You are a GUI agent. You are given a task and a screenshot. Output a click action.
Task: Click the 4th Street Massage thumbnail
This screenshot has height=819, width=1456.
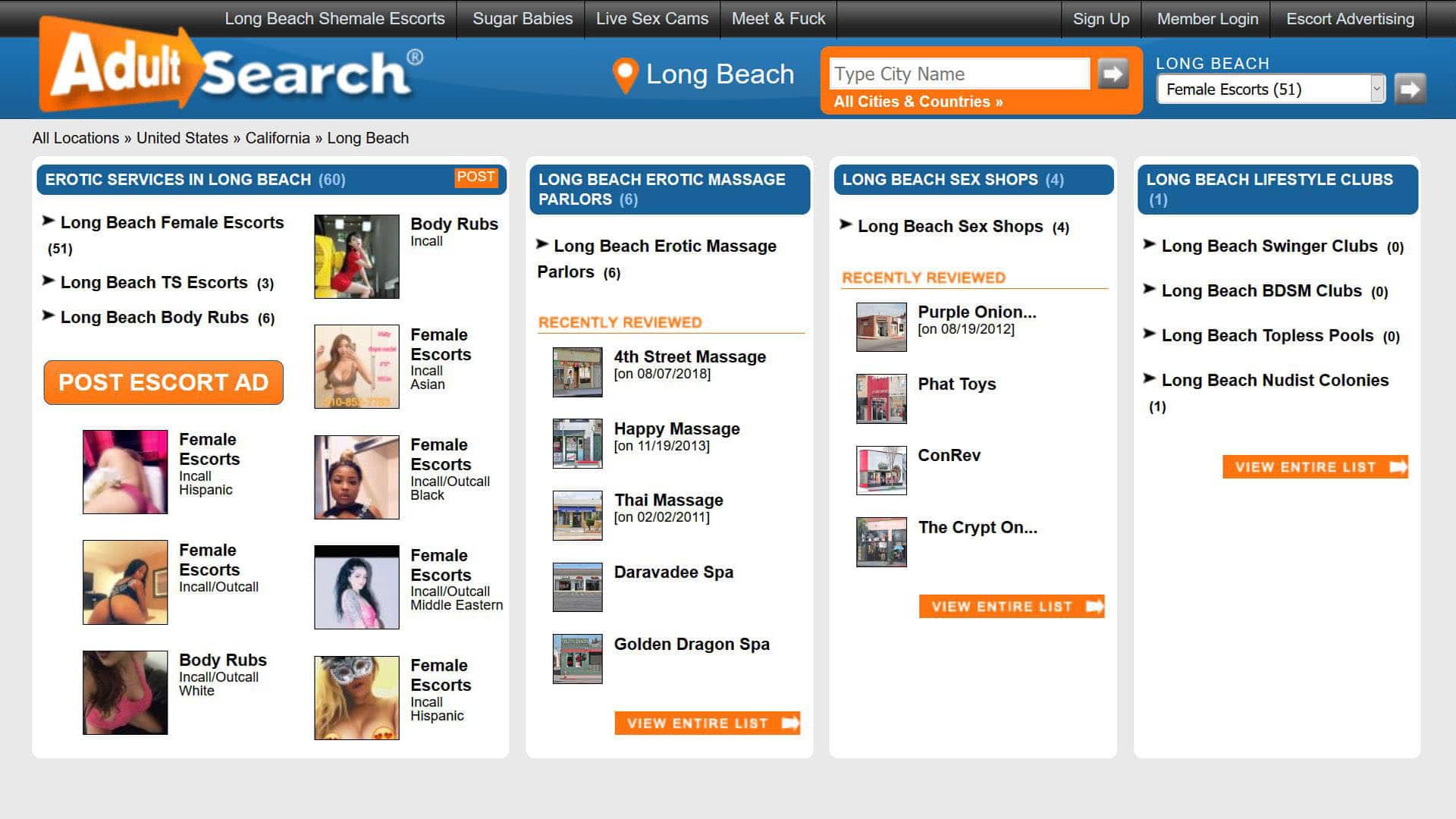coord(577,372)
